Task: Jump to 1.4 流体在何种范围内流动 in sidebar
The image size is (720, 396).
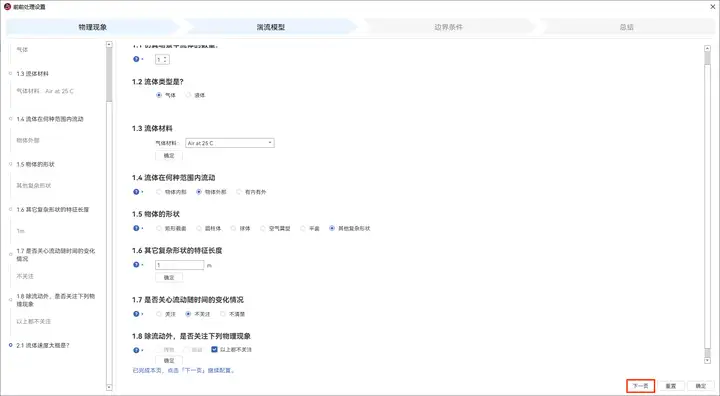Action: [50, 119]
